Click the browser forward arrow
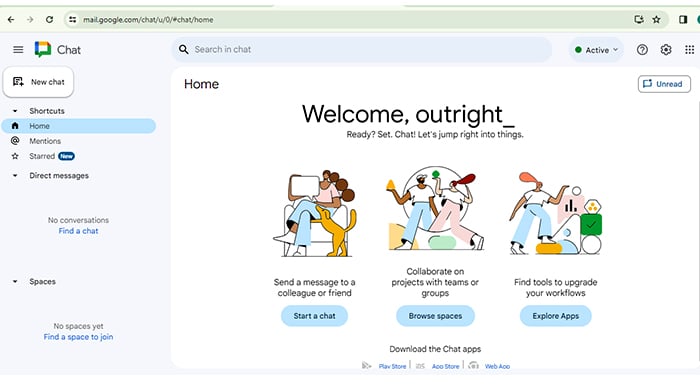 [30, 20]
